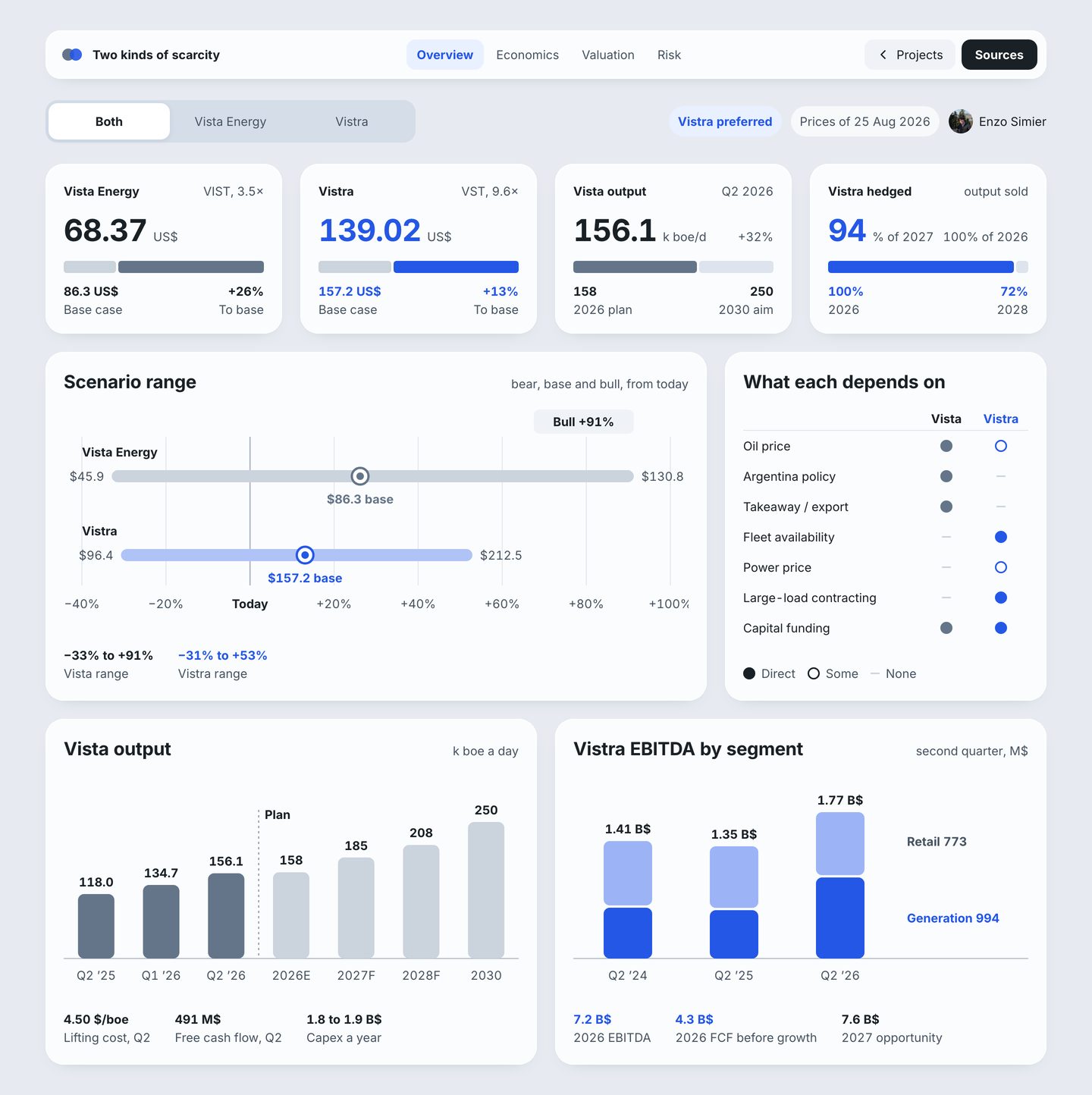Click the Direct legend dot
Viewport: 1092px width, 1095px height.
coord(749,673)
